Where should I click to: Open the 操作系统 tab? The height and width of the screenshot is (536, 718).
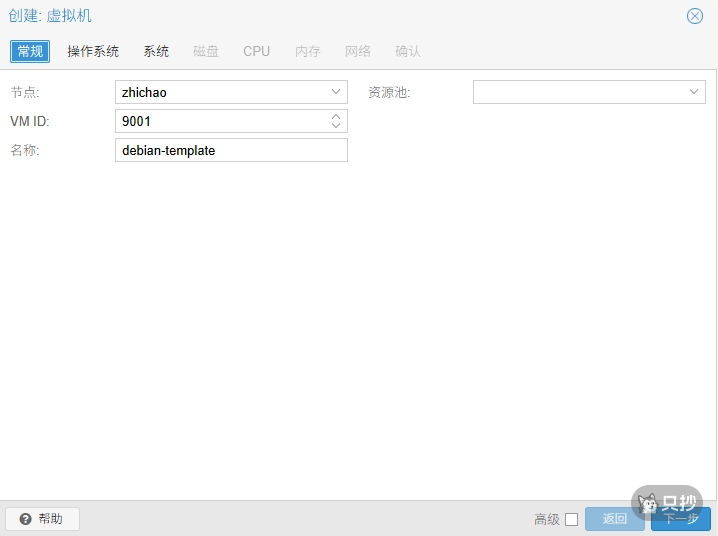(x=93, y=51)
